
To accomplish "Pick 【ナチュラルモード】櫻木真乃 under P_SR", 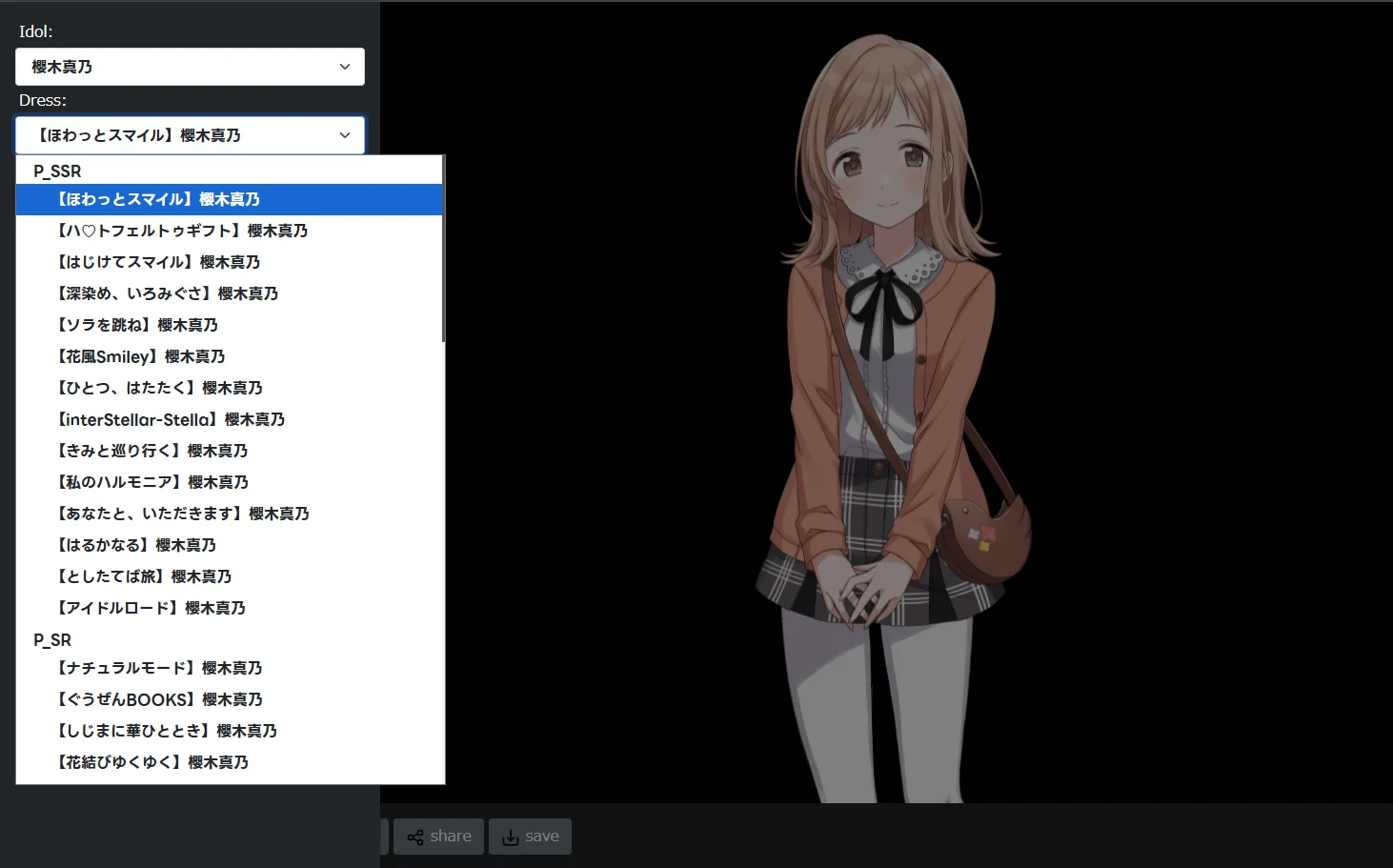I will coord(159,668).
